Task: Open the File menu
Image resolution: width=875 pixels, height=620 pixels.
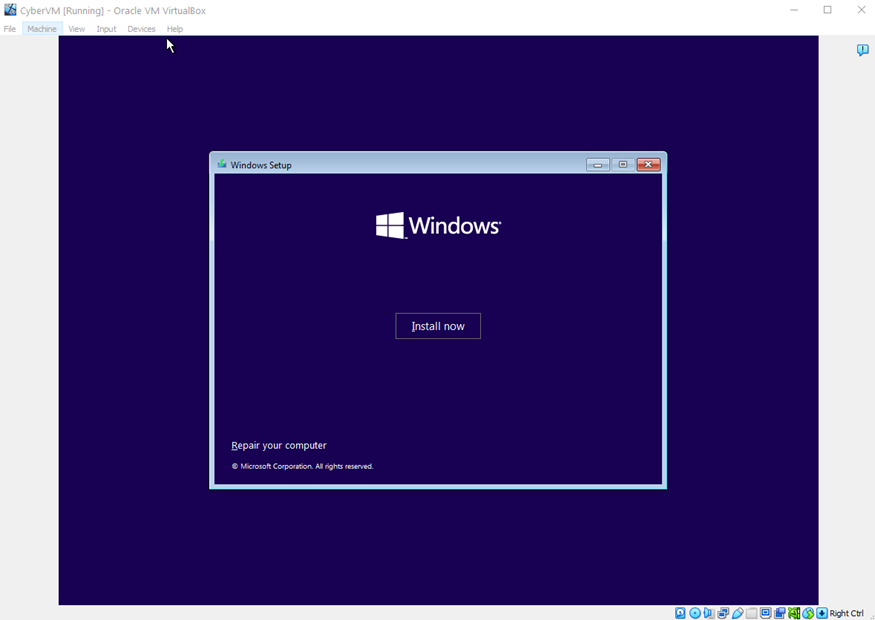Action: (10, 29)
